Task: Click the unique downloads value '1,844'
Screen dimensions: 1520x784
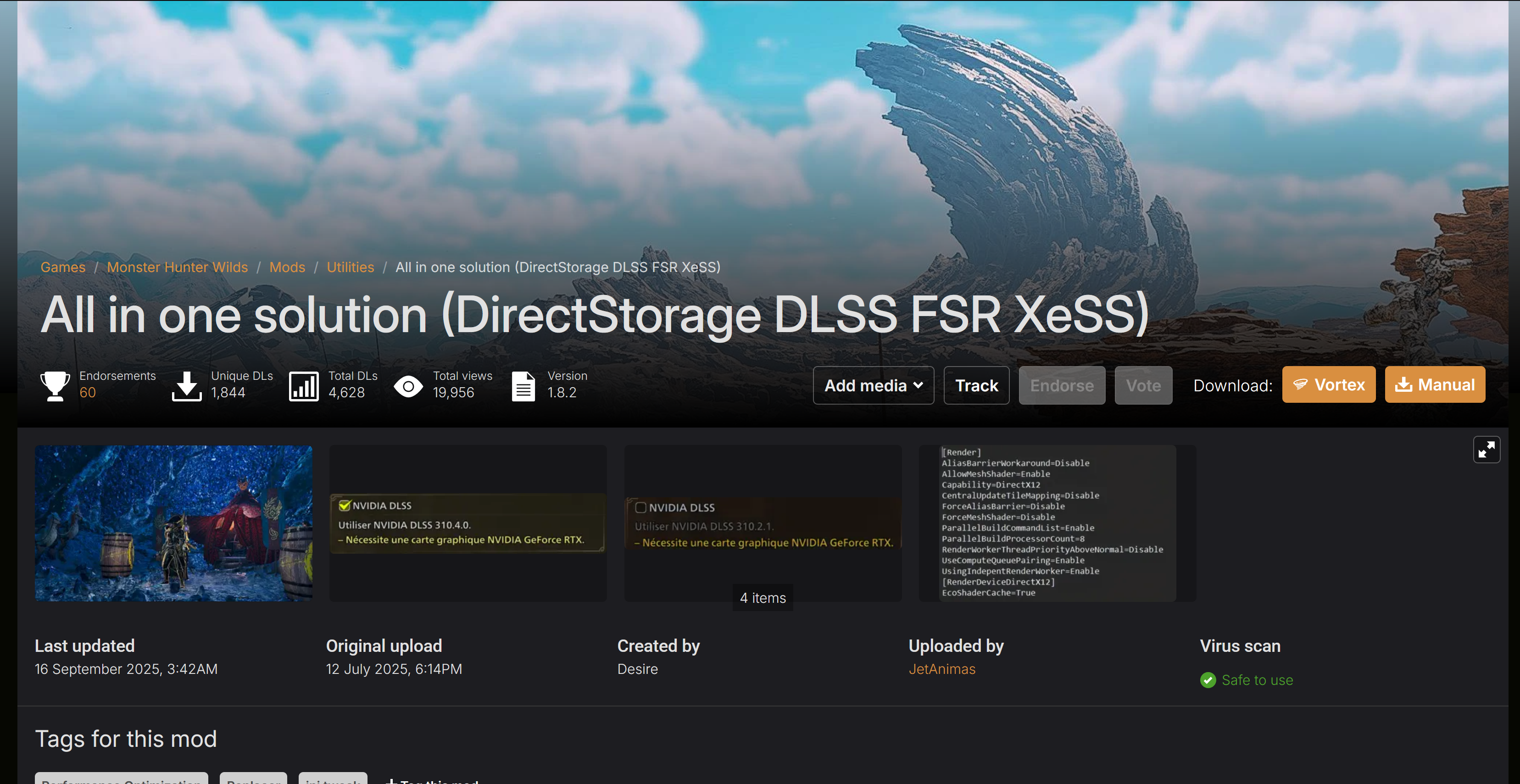Action: point(228,392)
